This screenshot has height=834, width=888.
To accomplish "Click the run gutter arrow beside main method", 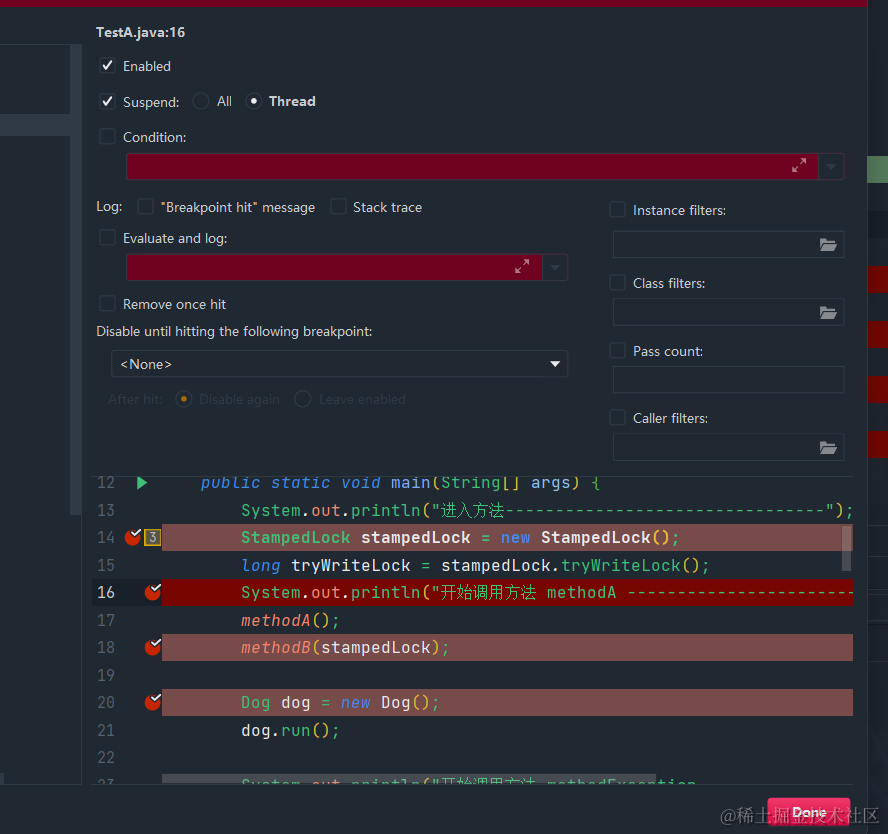I will 142,483.
